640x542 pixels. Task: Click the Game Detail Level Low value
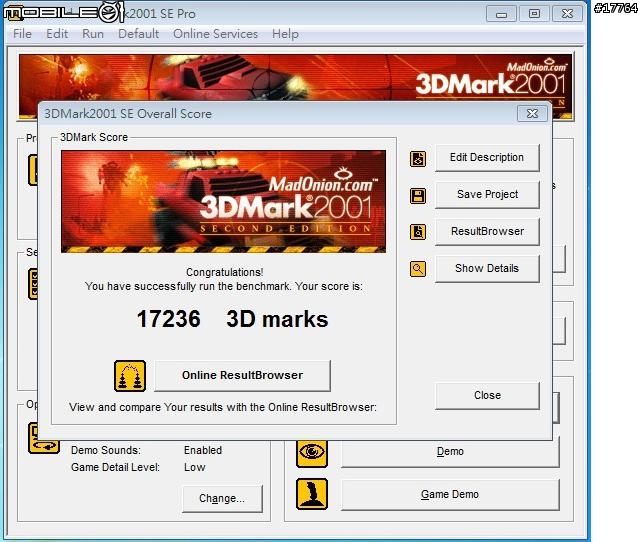[x=194, y=467]
